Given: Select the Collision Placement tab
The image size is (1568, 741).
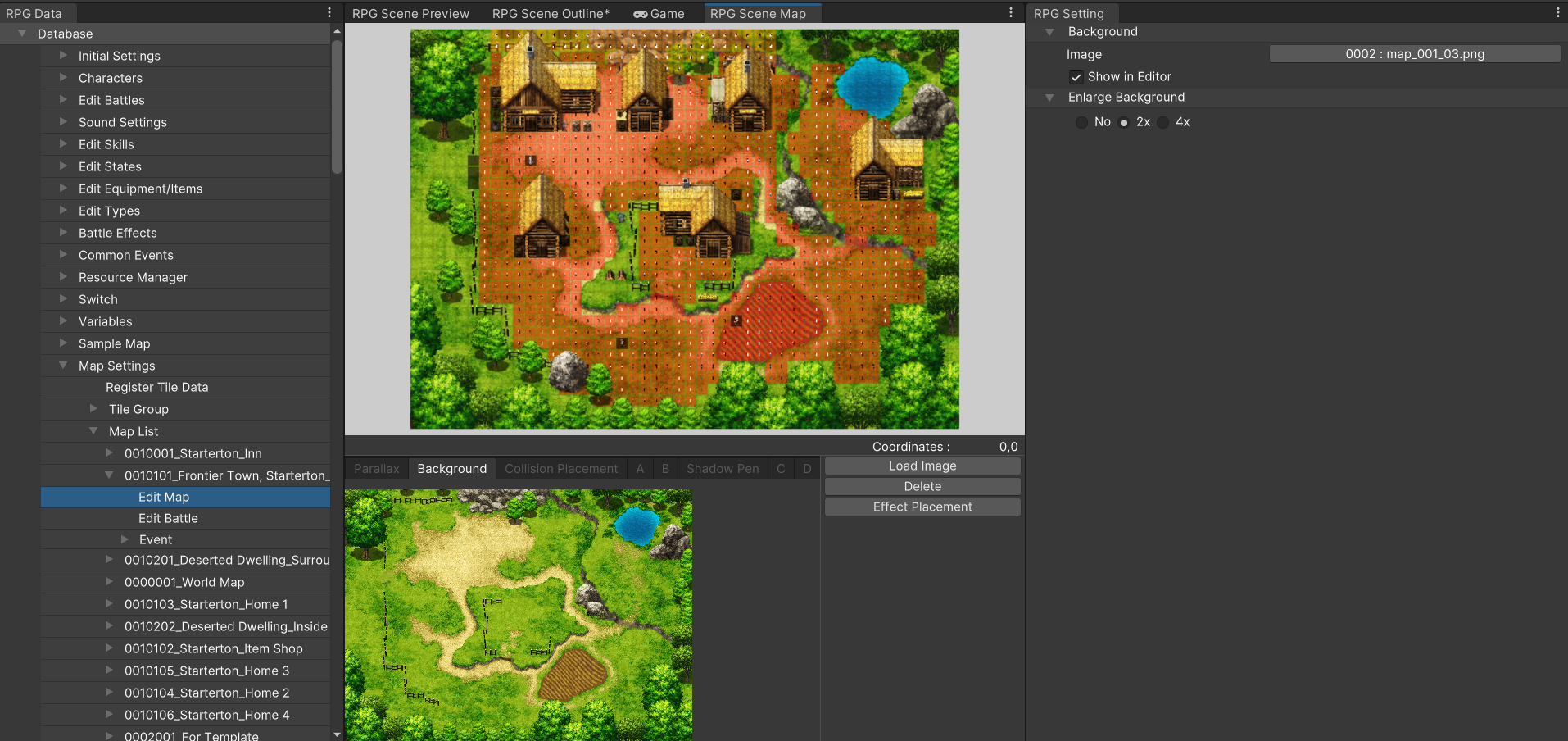Looking at the screenshot, I should click(x=561, y=469).
